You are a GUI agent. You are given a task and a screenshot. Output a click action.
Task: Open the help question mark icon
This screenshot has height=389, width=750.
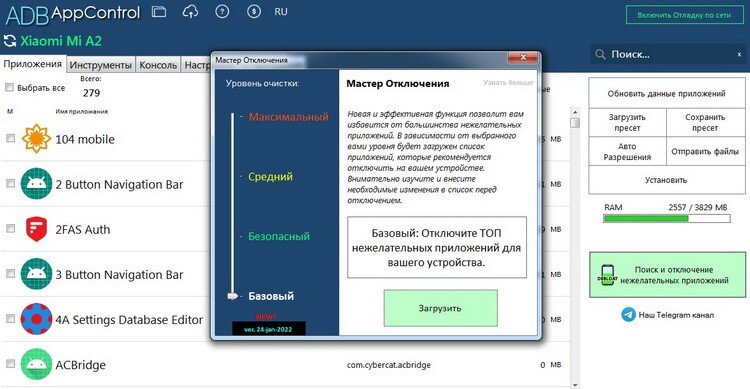click(x=222, y=12)
